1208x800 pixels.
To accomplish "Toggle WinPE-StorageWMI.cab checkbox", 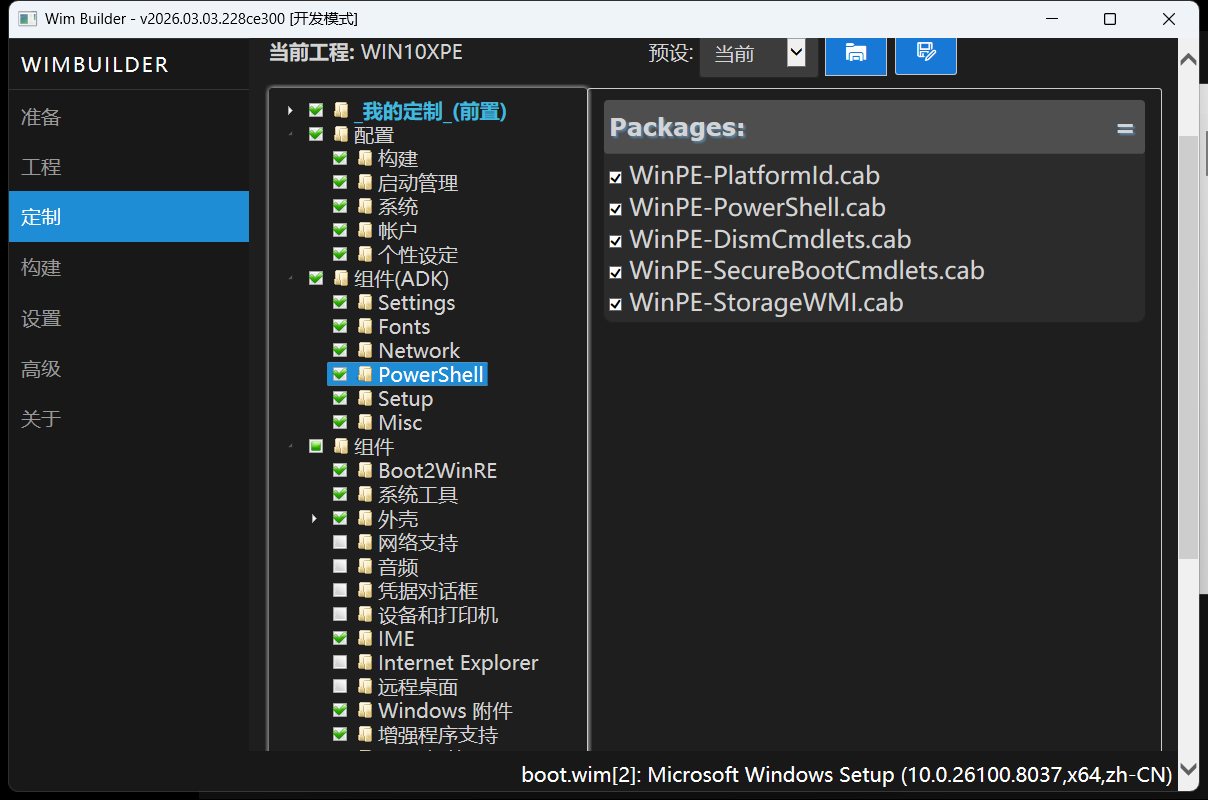I will 616,304.
